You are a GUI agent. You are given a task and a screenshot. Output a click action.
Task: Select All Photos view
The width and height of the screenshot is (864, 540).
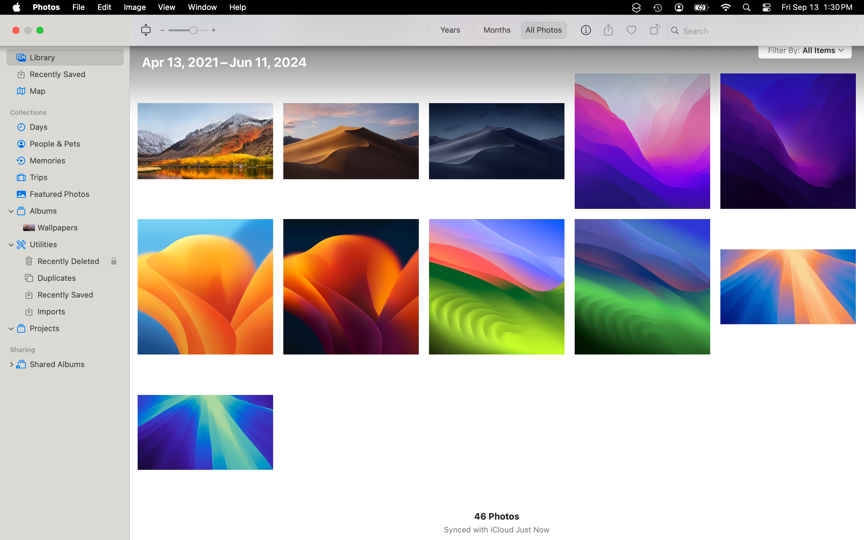pyautogui.click(x=544, y=30)
